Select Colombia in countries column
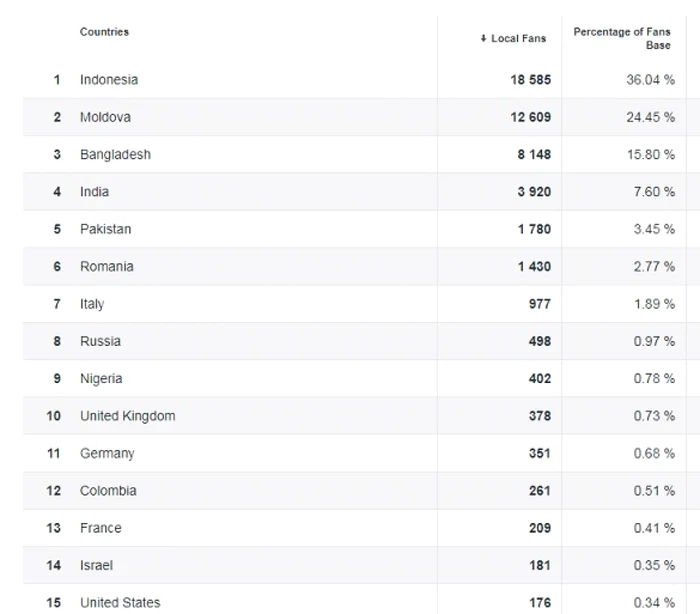This screenshot has height=614, width=700. [108, 491]
